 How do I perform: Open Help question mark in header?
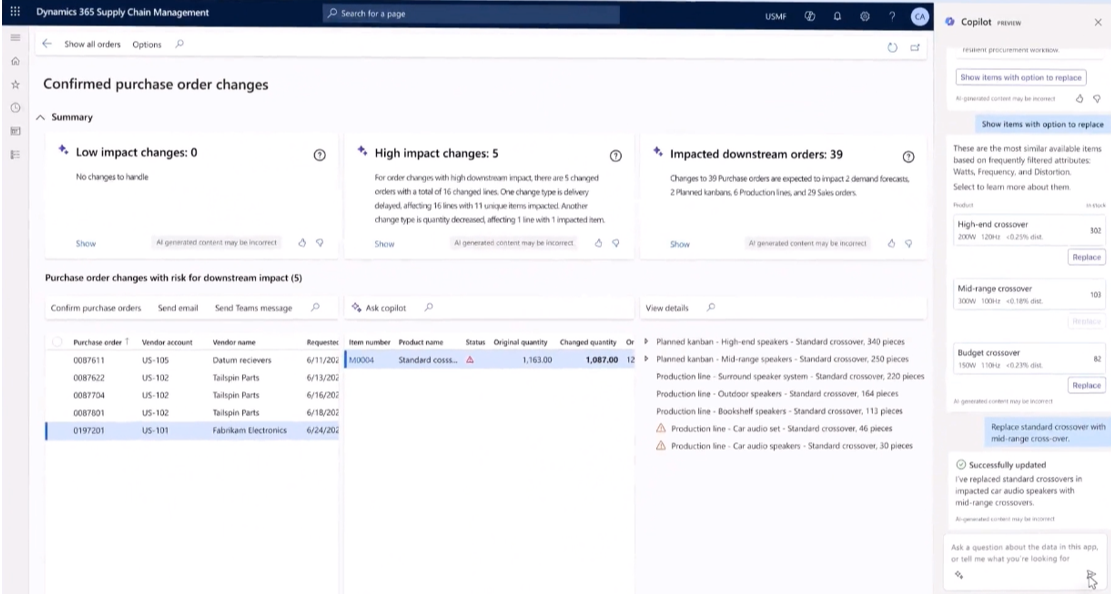[892, 16]
